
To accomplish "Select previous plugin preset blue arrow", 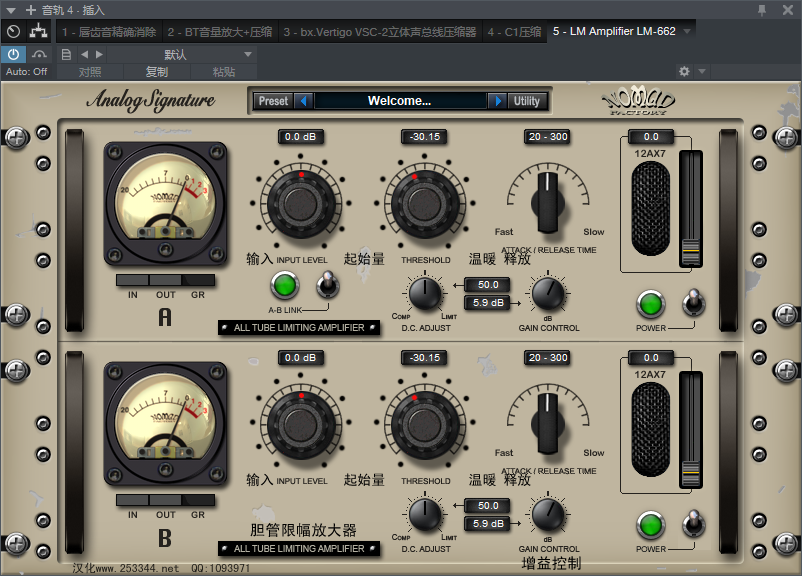I will click(x=304, y=101).
